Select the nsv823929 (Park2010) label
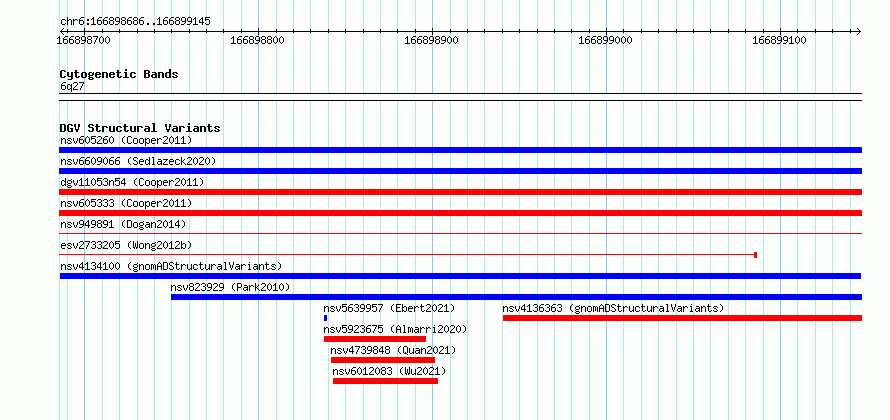Viewport: 890px width, 420px height. point(230,287)
